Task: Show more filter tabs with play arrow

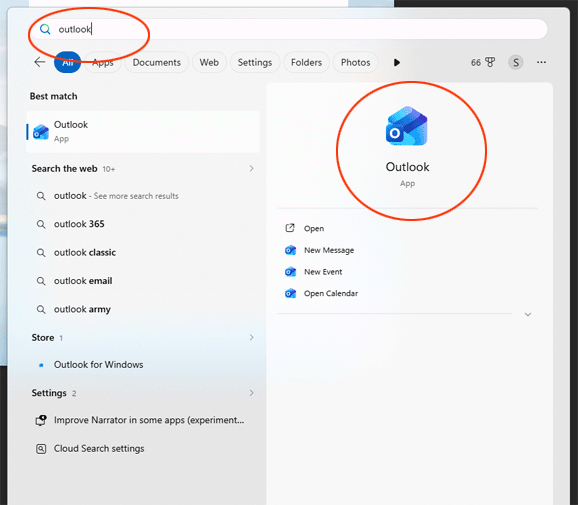Action: pos(397,62)
